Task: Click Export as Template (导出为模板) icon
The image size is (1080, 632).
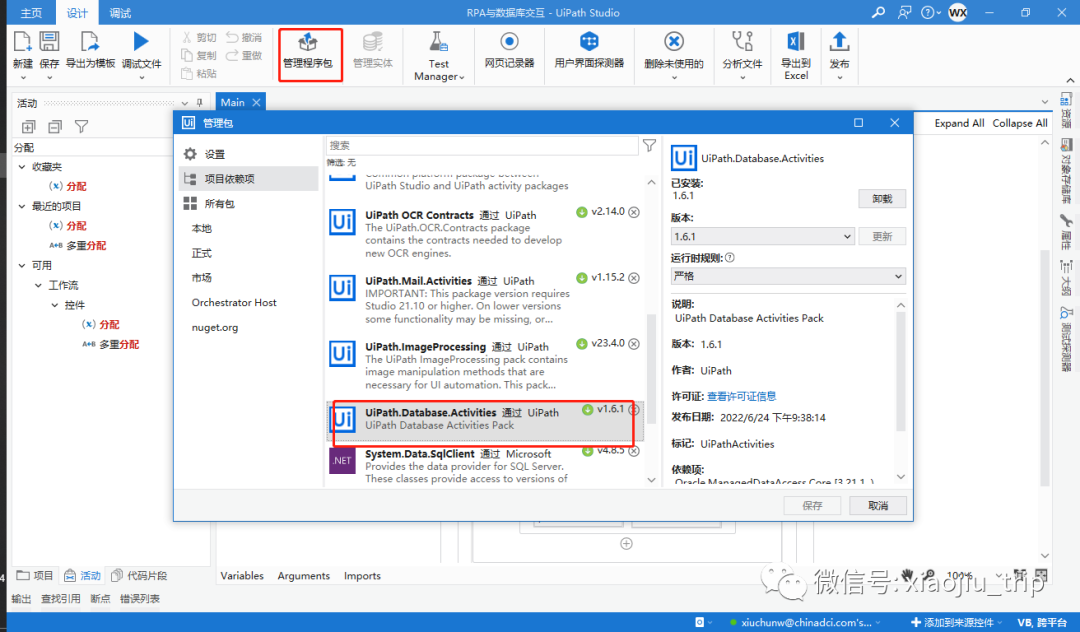Action: click(x=90, y=42)
